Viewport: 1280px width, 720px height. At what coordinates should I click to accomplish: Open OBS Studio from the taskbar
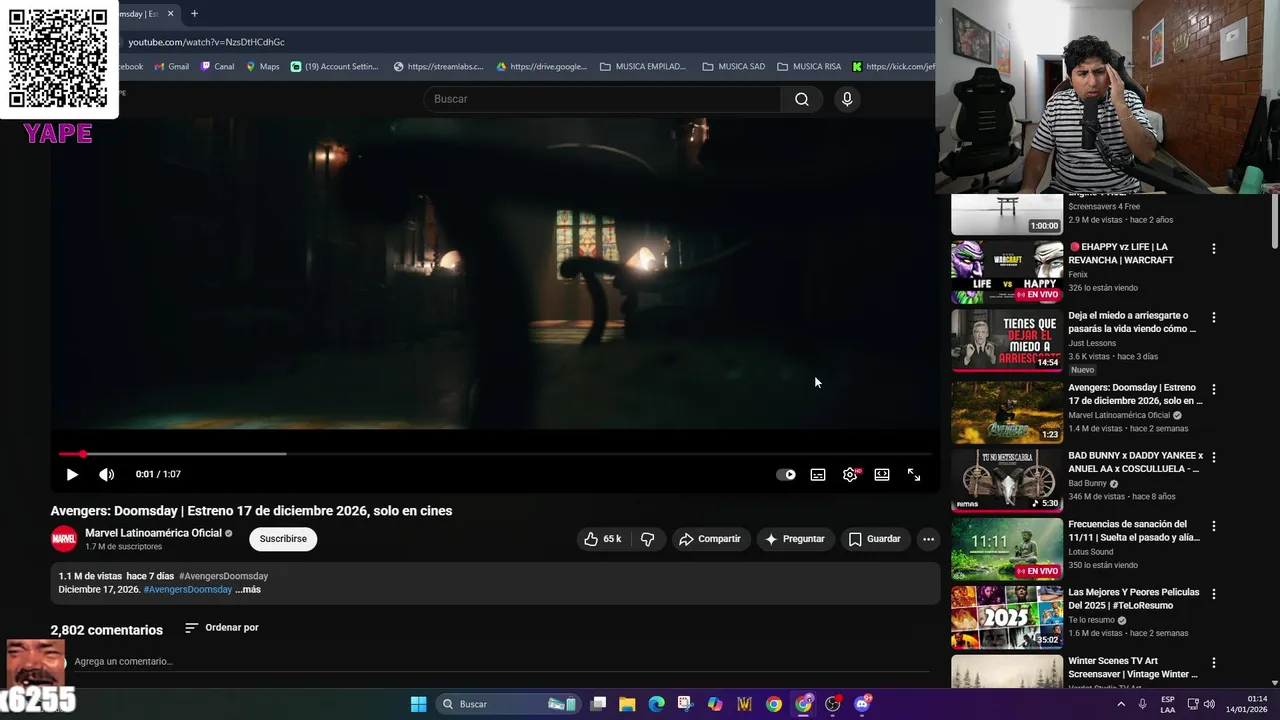click(832, 704)
